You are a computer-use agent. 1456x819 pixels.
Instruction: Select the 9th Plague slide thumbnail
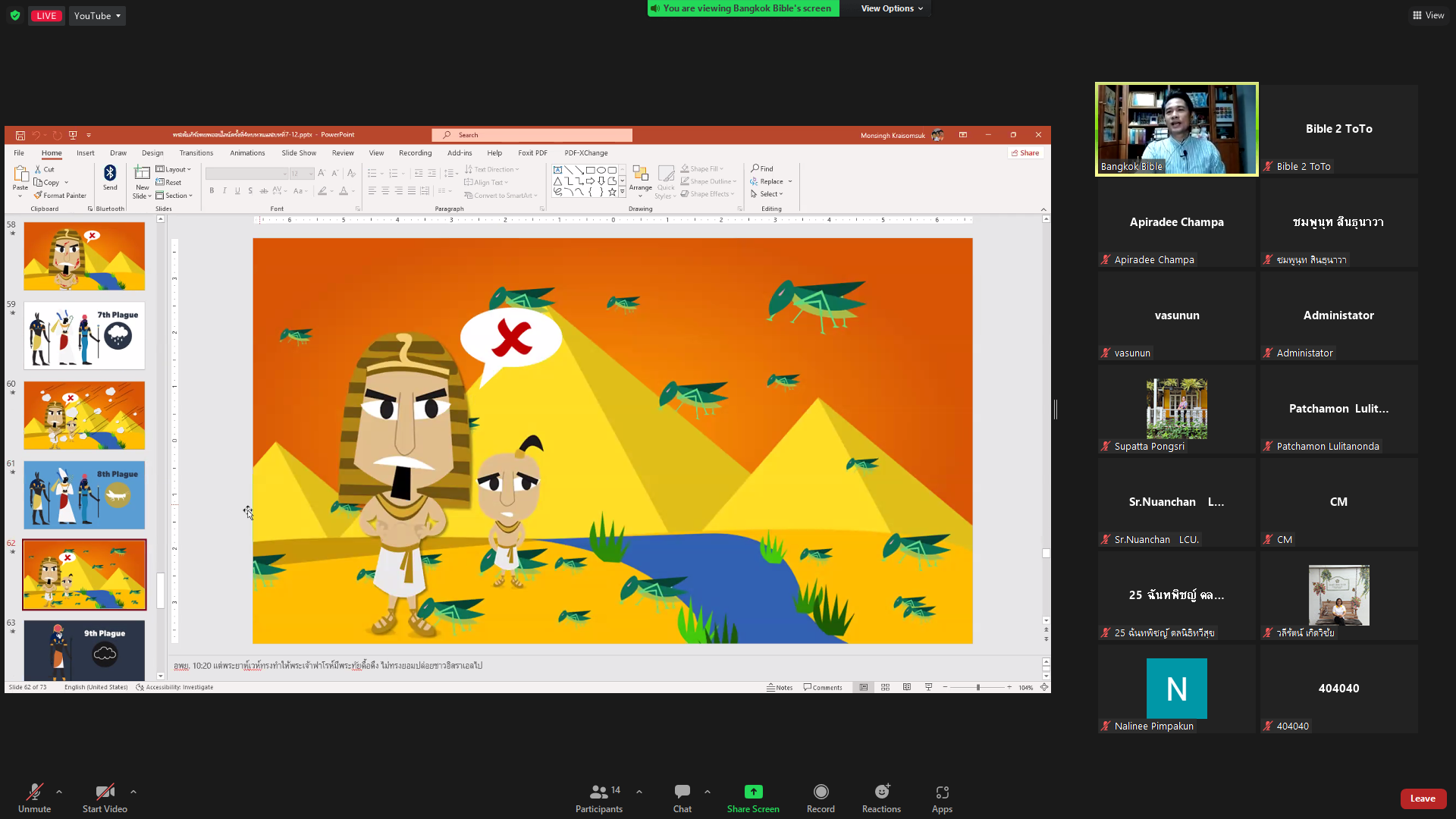(84, 650)
